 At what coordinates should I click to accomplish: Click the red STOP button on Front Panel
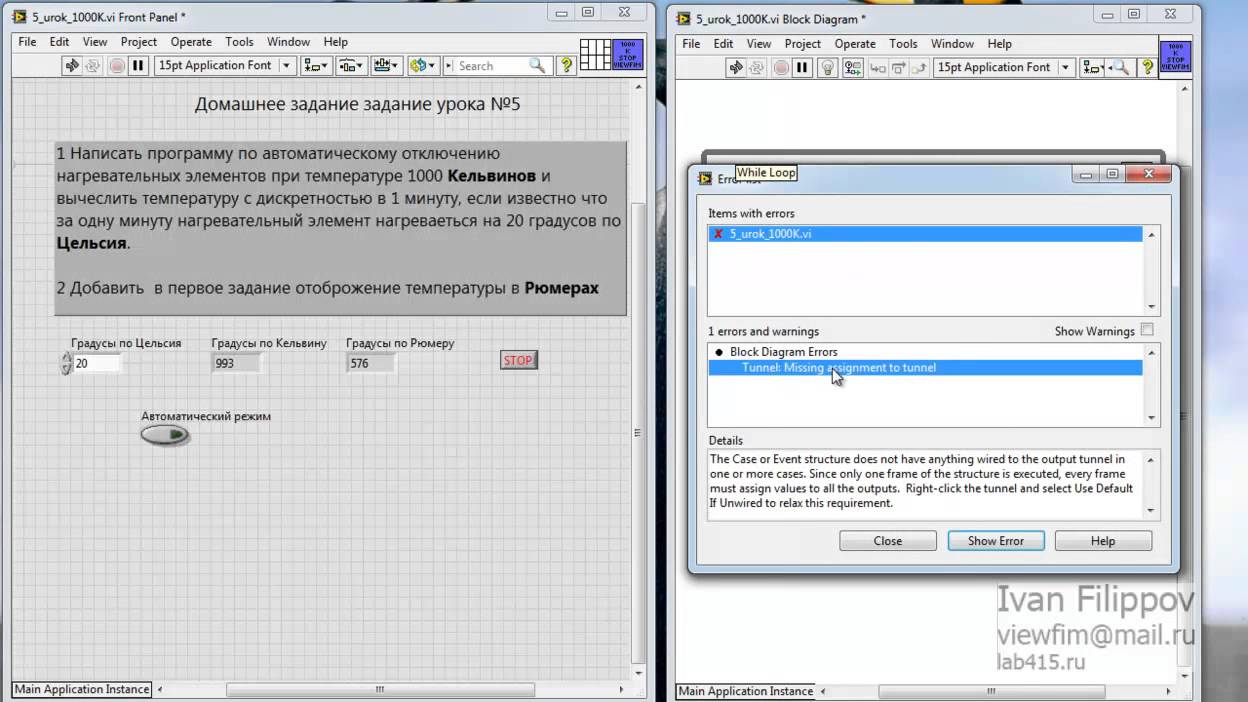(518, 360)
